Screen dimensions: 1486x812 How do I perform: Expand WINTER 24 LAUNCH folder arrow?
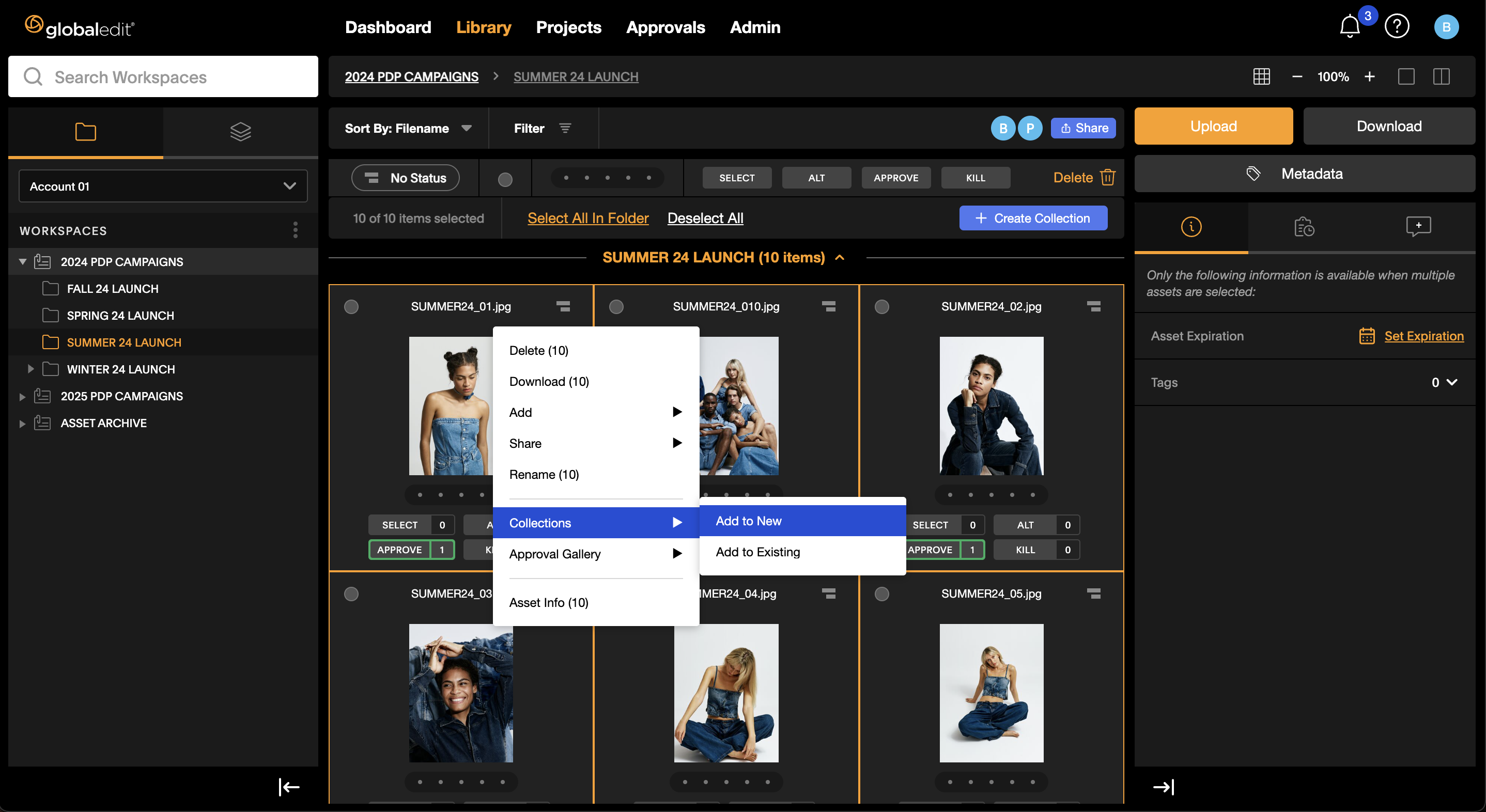[30, 369]
